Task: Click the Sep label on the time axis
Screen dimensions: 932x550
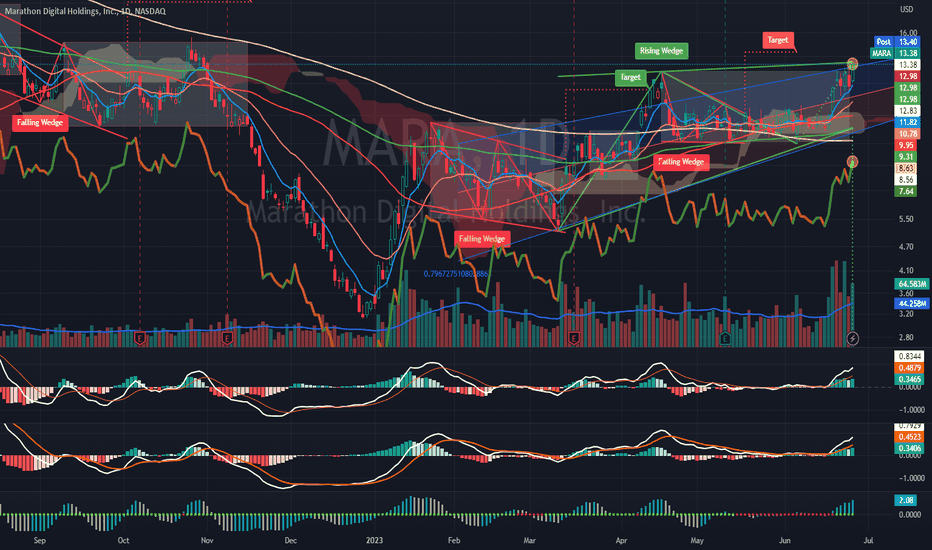Action: coord(40,540)
